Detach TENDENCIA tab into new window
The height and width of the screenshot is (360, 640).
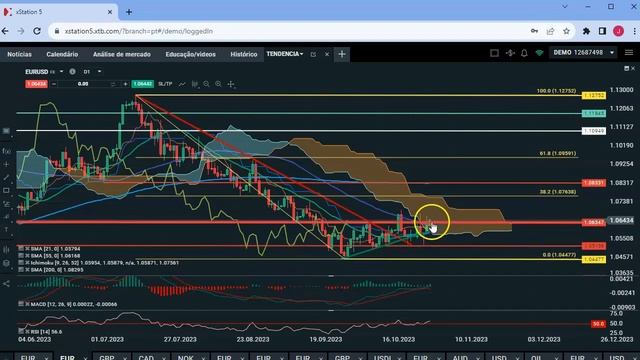coord(313,54)
